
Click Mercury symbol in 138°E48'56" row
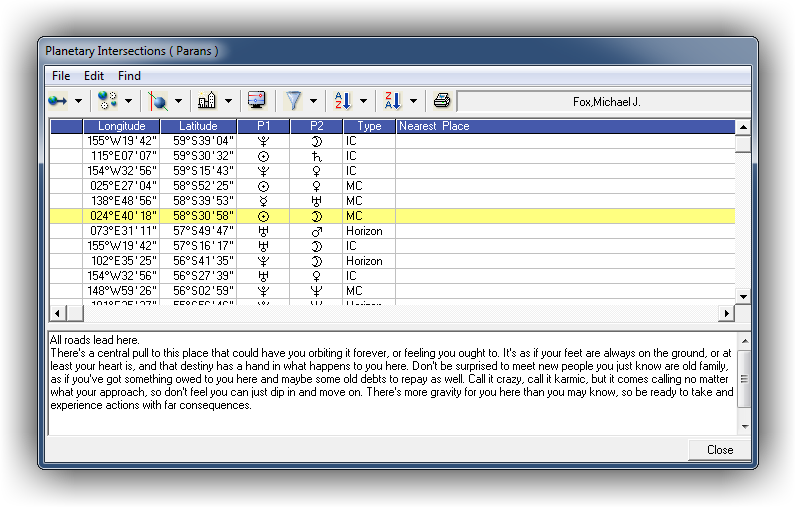click(263, 201)
